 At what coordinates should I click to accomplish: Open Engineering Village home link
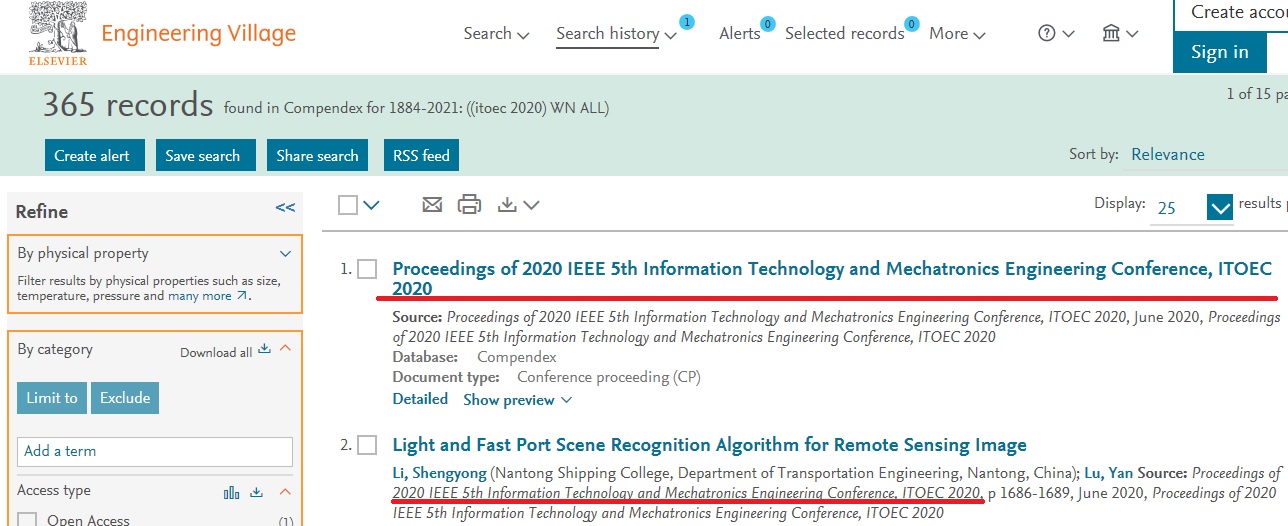click(x=199, y=34)
